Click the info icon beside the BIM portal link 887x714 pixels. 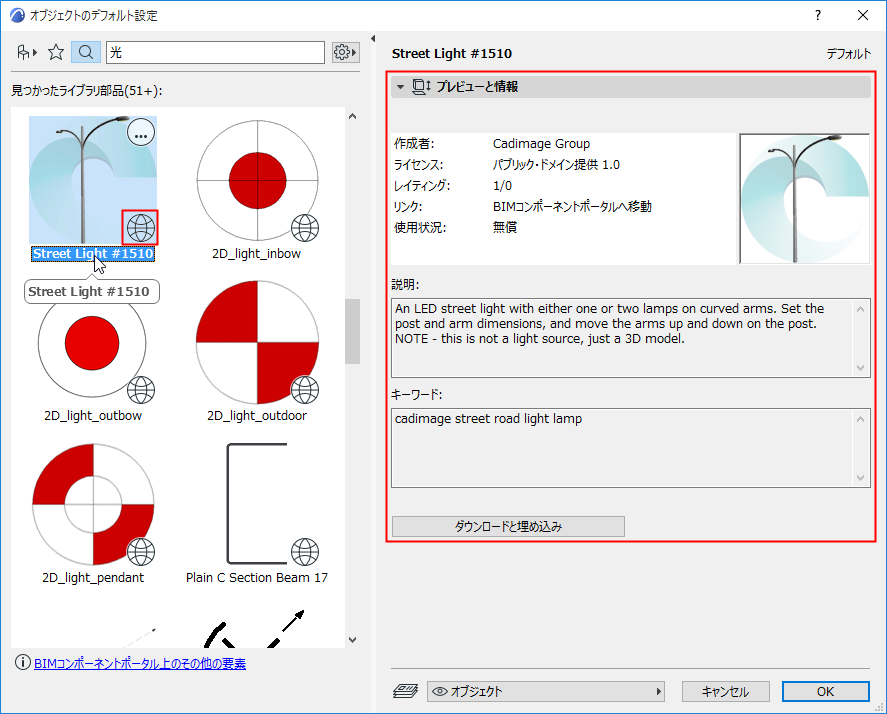pos(23,663)
